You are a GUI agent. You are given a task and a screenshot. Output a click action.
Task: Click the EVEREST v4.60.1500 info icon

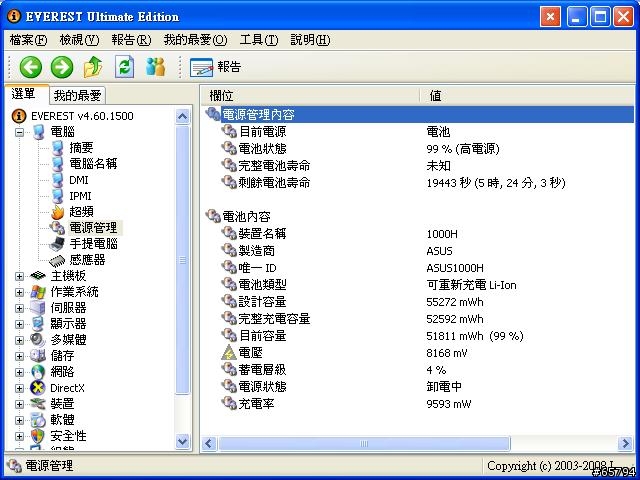tap(19, 116)
